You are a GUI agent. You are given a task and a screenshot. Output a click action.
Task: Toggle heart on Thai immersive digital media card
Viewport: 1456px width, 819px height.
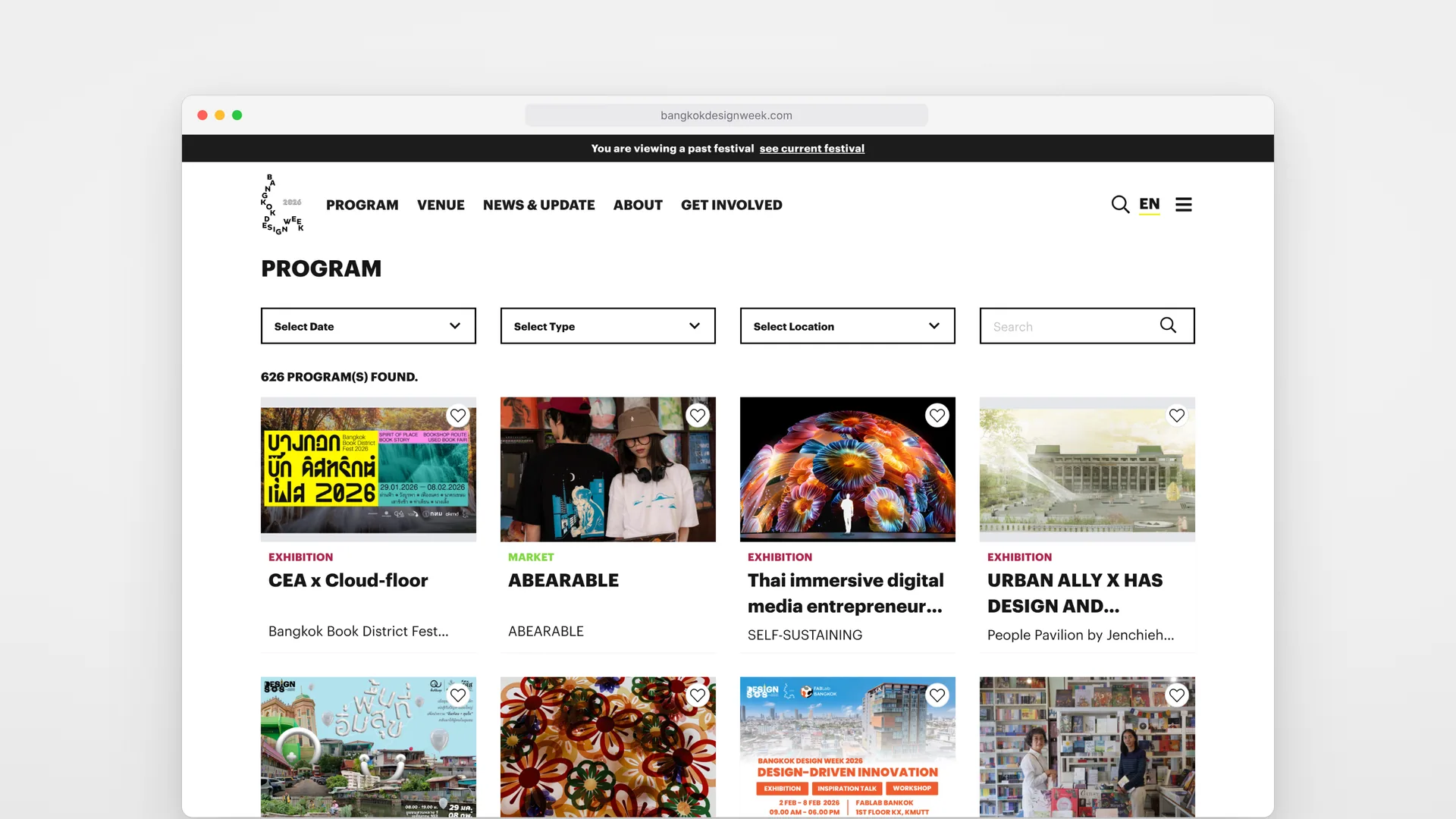point(937,416)
